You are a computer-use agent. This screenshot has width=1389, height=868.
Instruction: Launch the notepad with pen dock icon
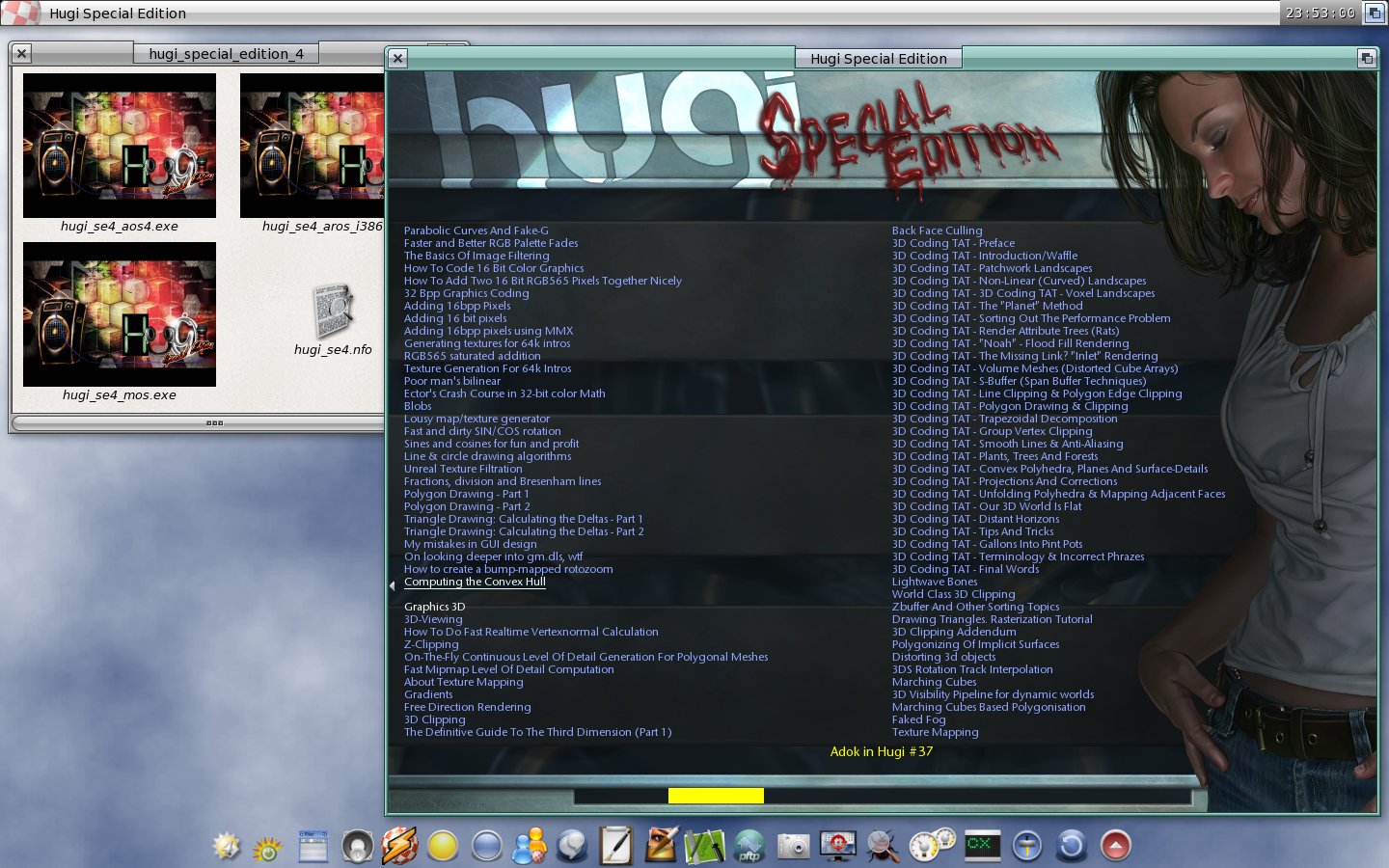coord(615,846)
